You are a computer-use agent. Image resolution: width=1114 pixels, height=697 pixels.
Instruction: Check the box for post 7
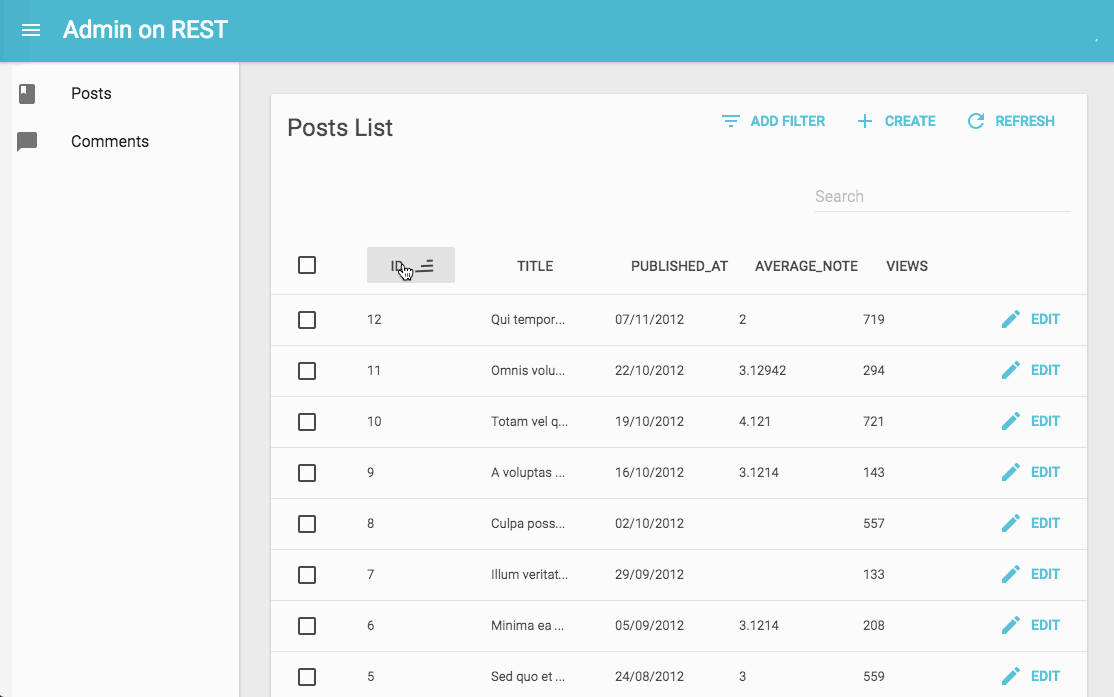click(x=307, y=575)
